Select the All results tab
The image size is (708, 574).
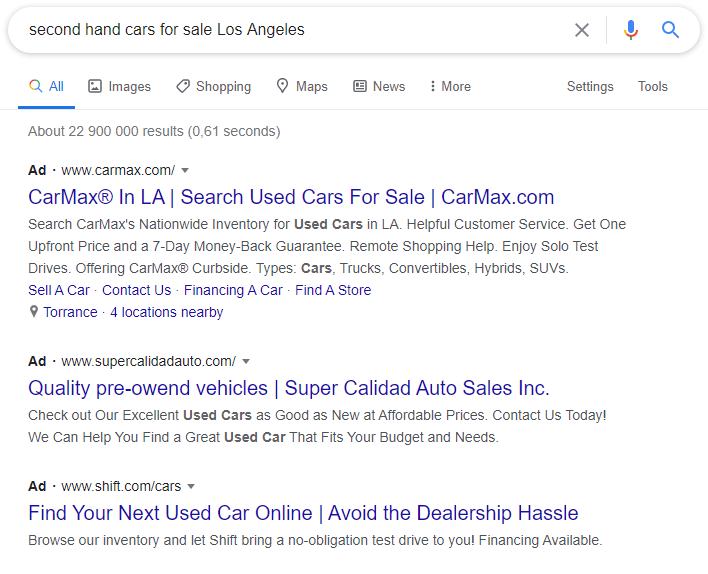pos(46,86)
